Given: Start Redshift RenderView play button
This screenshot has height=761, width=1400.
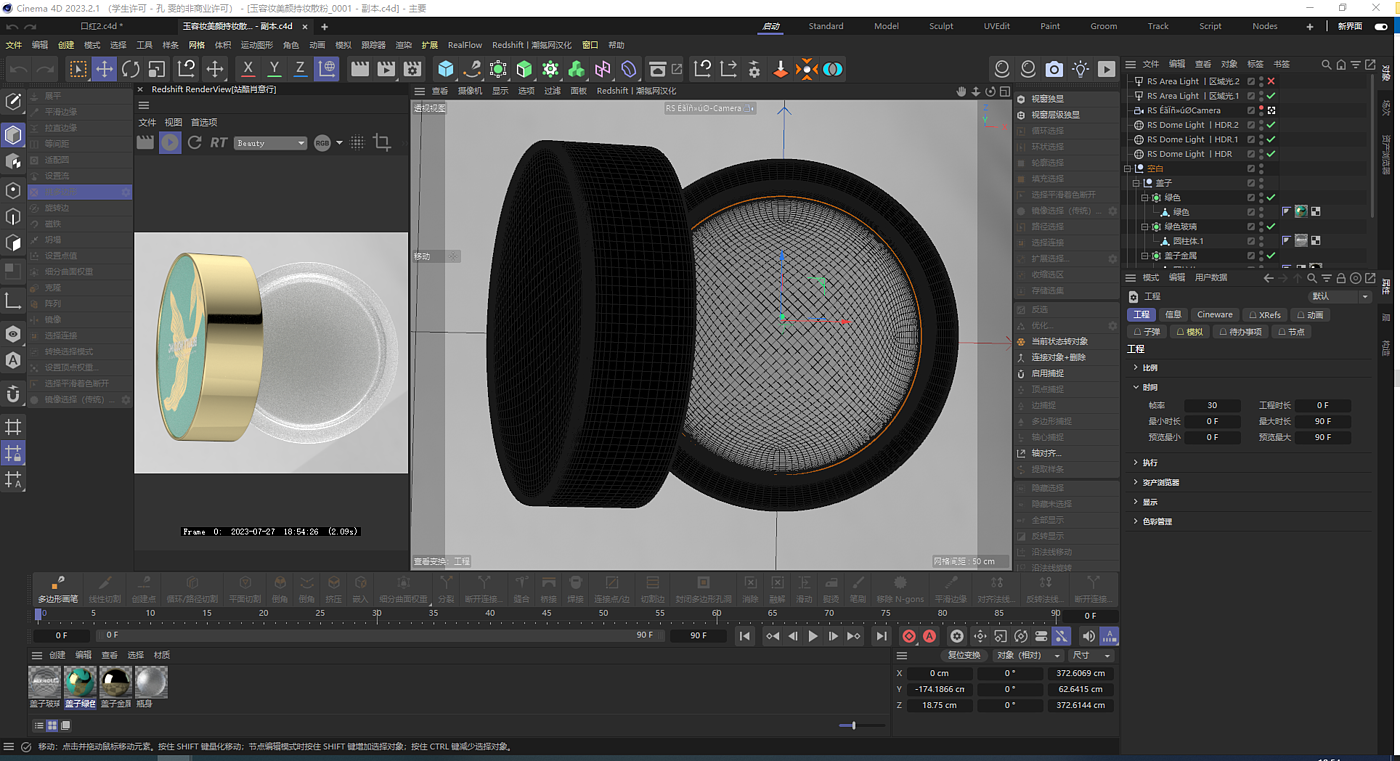Looking at the screenshot, I should point(170,143).
